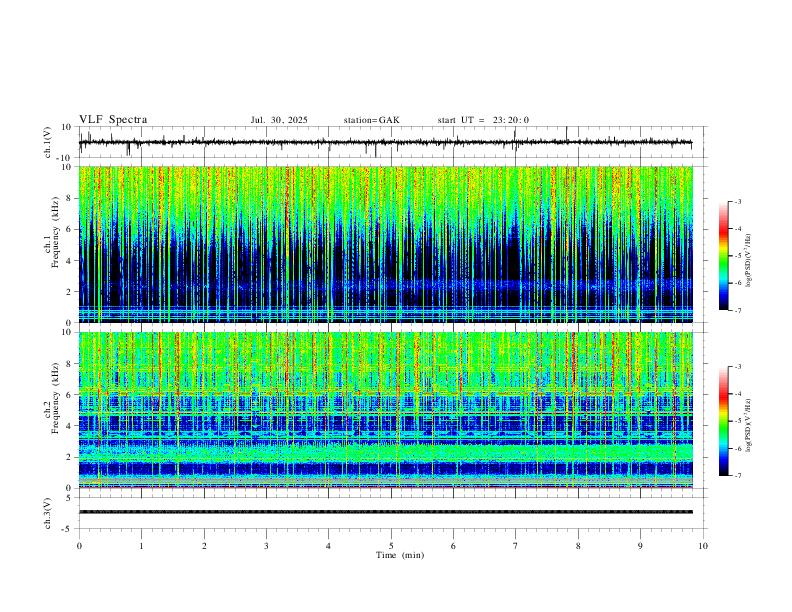The height and width of the screenshot is (612, 792).
Task: Click the station=GAK label
Action: pyautogui.click(x=371, y=120)
